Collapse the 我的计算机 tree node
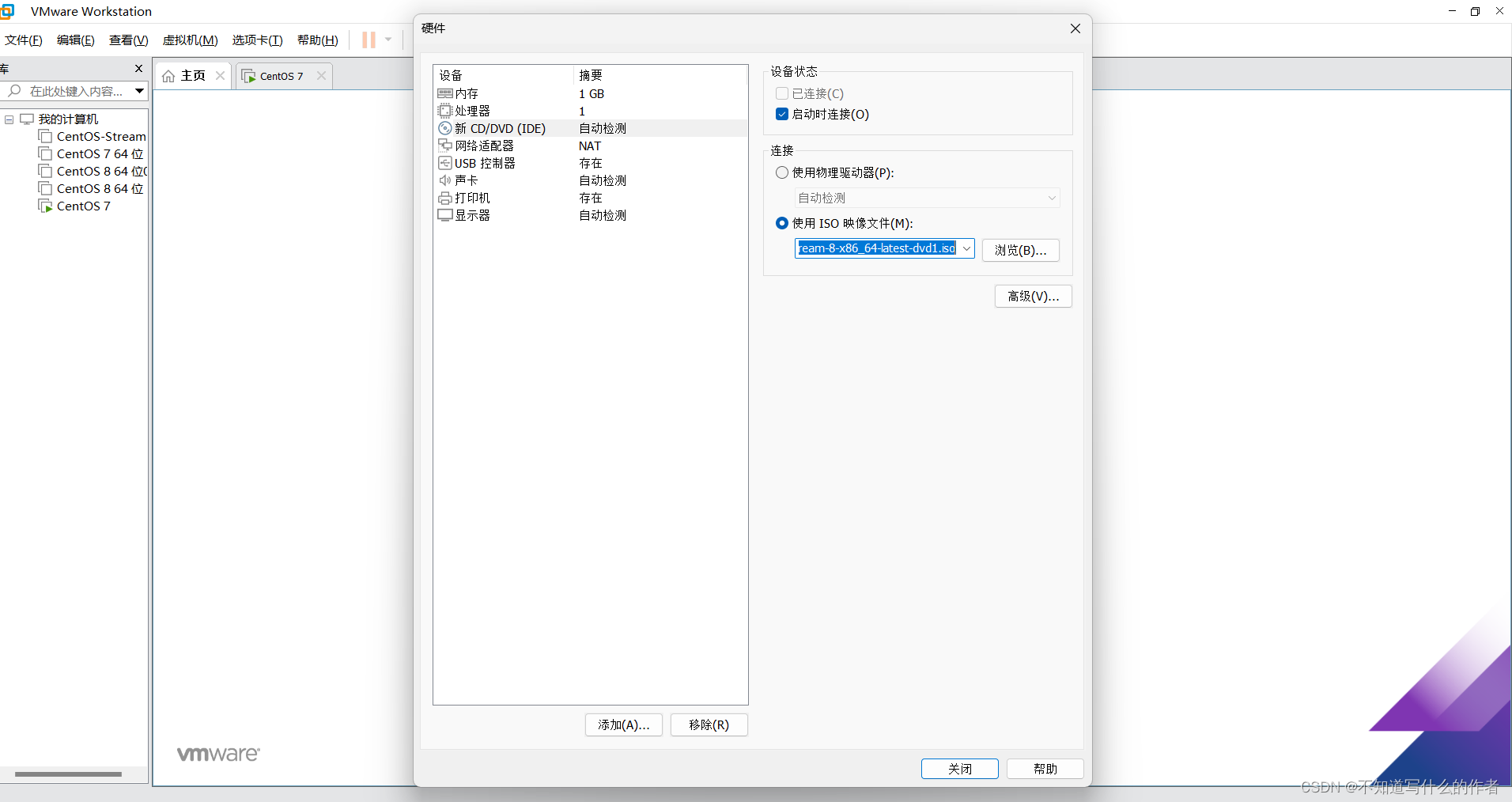 coord(9,119)
